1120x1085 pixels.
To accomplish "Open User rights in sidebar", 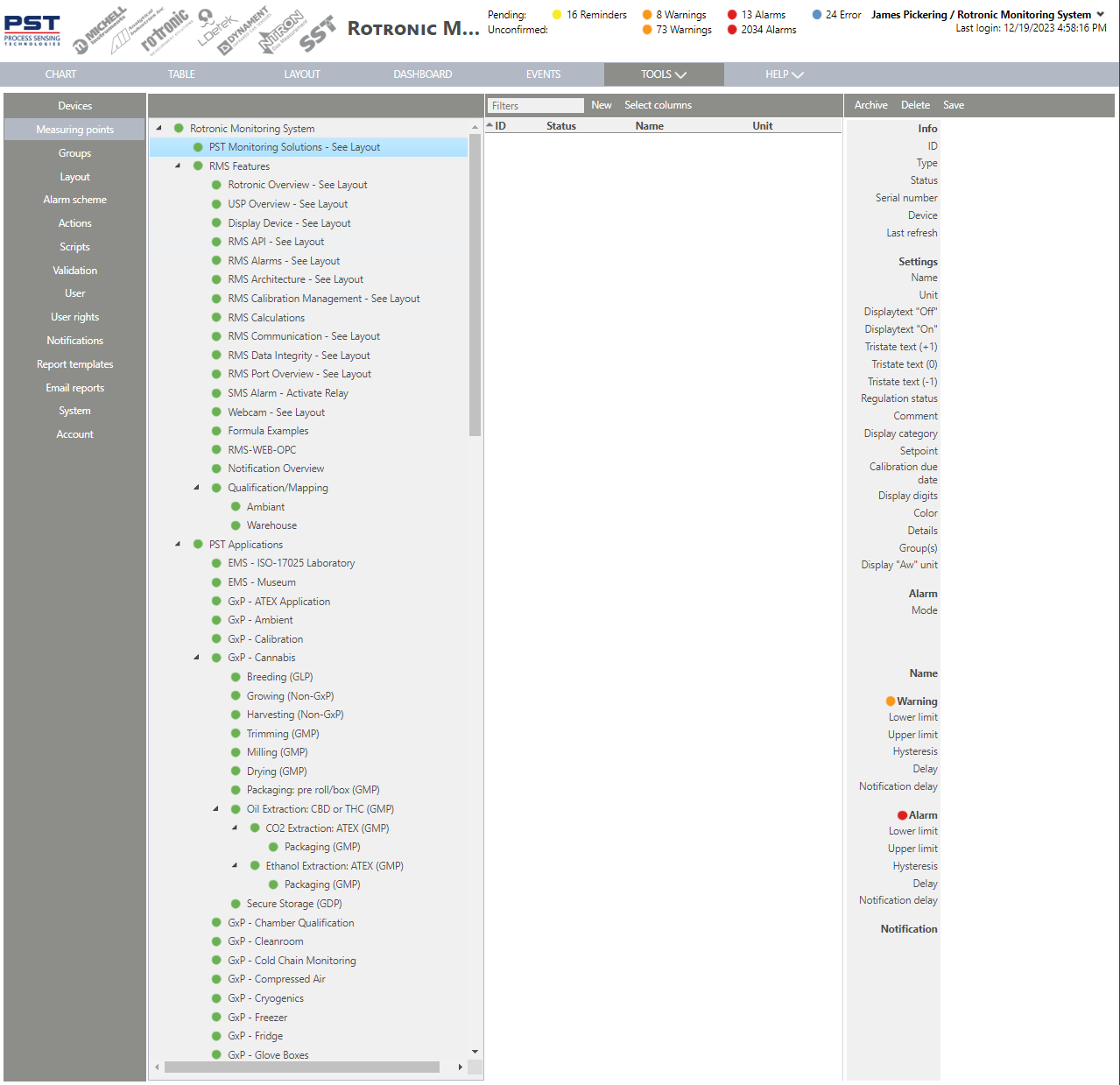I will [75, 317].
